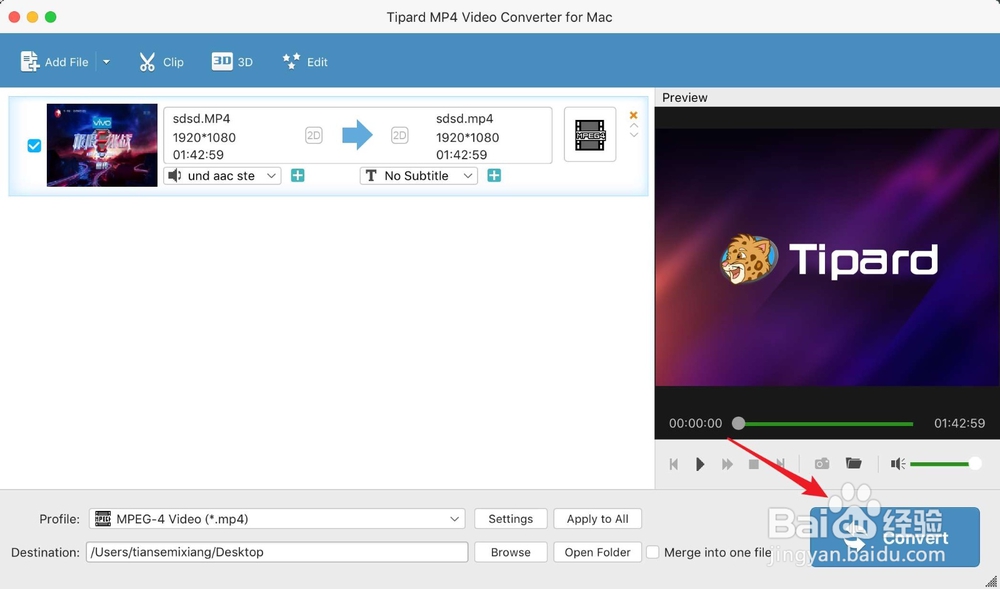Image resolution: width=1000 pixels, height=589 pixels.
Task: Open the Edit tool in the toolbar
Action: (x=305, y=61)
